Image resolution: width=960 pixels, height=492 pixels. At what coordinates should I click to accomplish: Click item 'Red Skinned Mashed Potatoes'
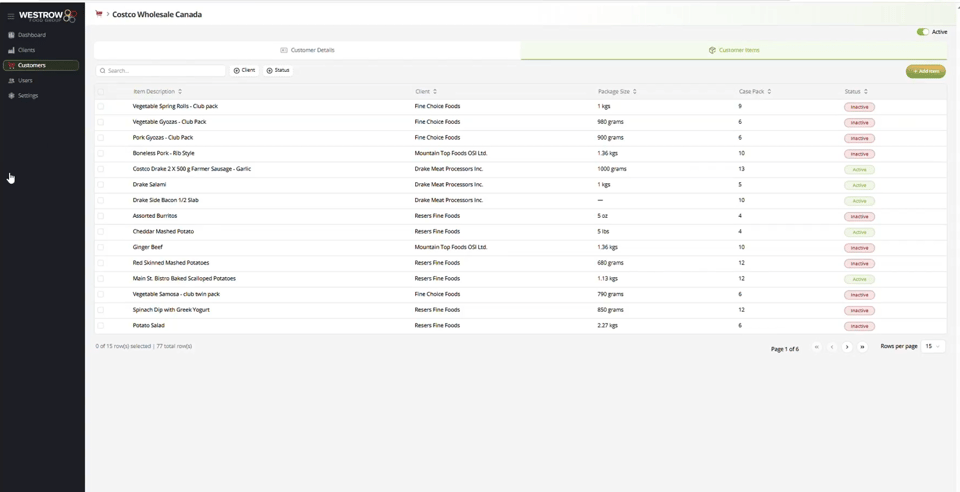(x=171, y=263)
